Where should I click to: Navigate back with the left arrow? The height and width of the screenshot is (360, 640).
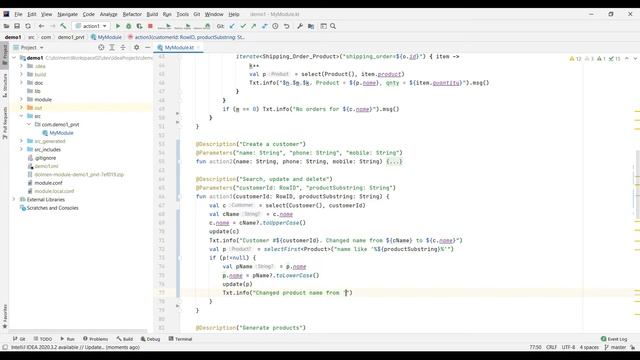[41, 26]
